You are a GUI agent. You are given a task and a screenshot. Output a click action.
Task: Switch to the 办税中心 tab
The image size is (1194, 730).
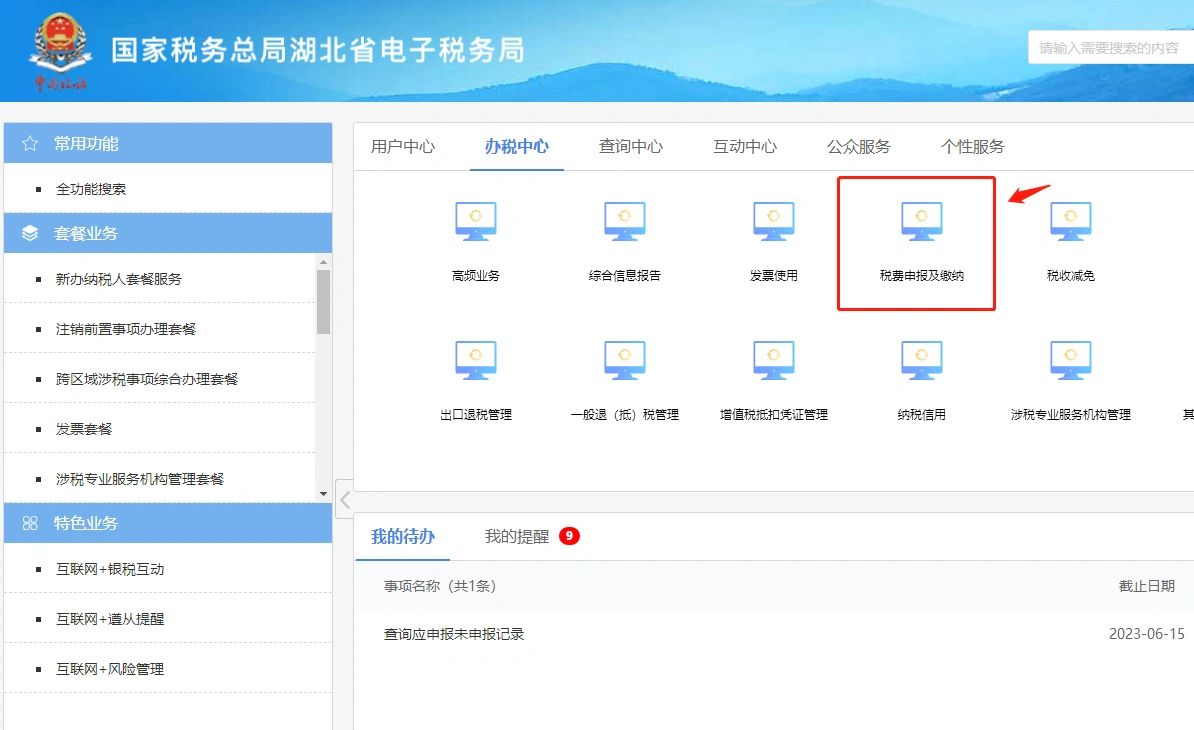tap(516, 146)
